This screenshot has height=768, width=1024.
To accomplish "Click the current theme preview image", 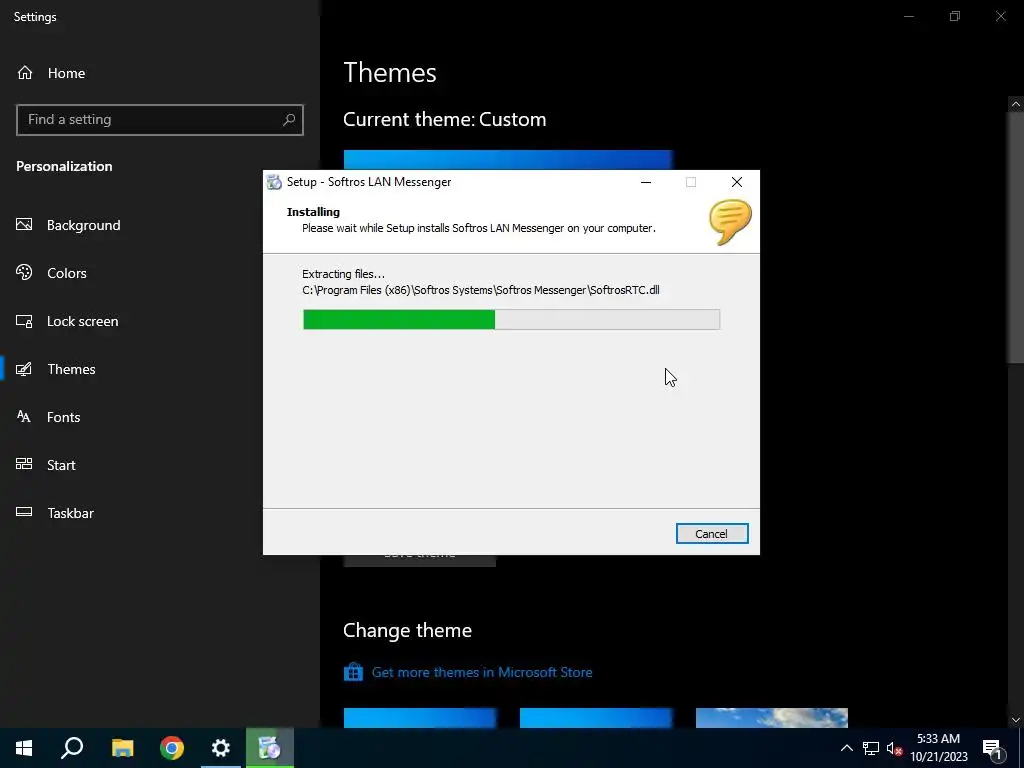I will click(x=508, y=160).
